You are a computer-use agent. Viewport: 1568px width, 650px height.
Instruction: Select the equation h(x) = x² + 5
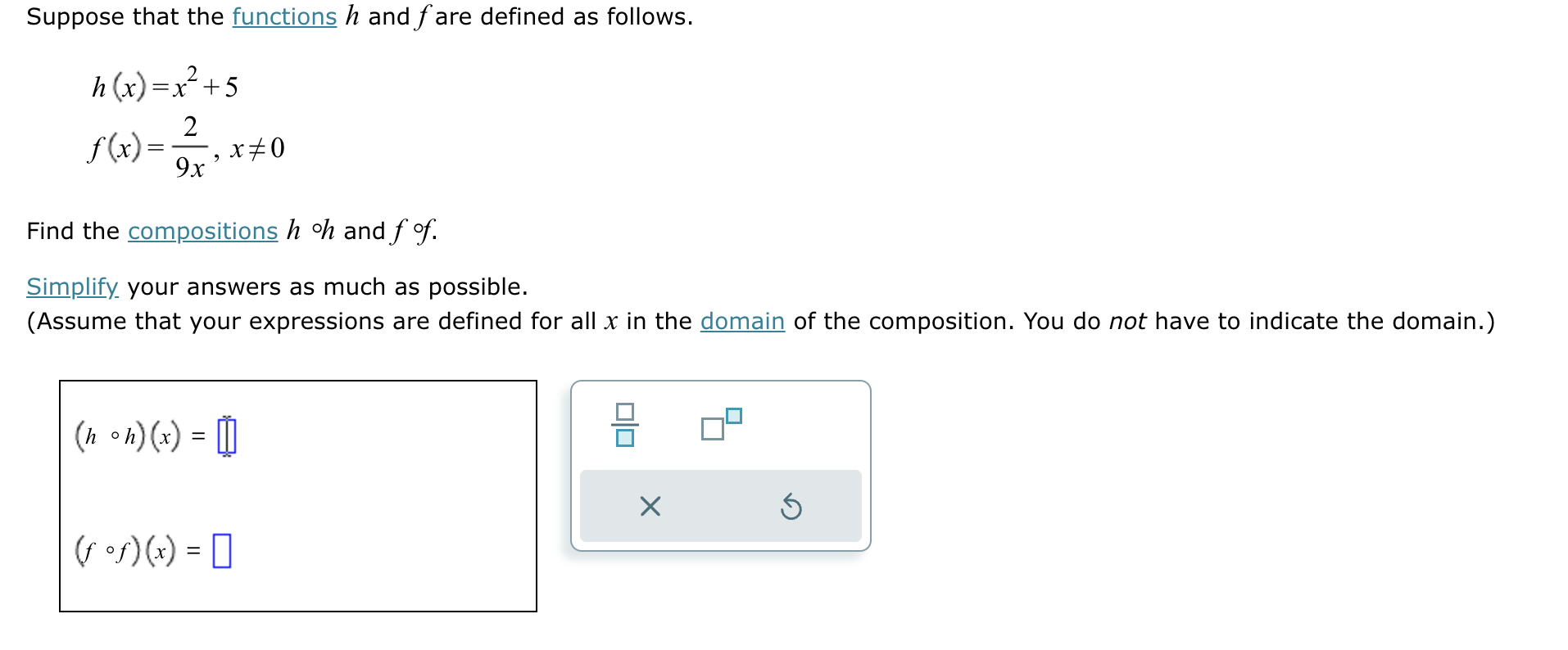pyautogui.click(x=162, y=84)
